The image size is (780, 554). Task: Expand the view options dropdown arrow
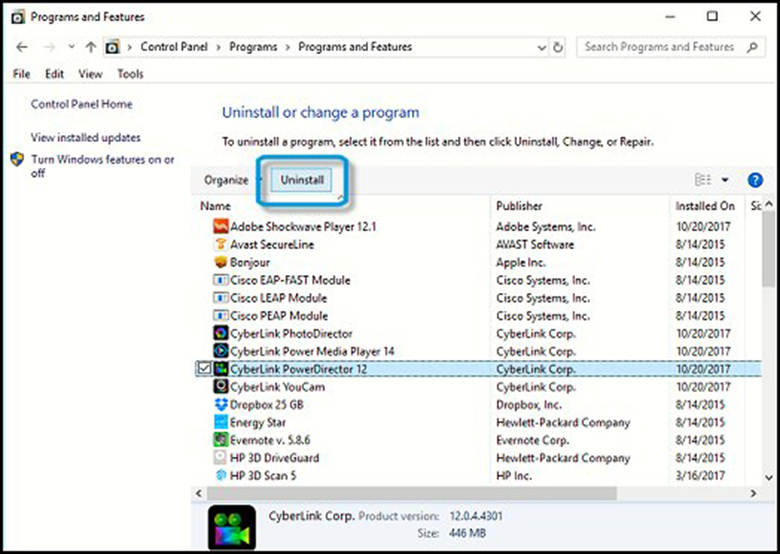pyautogui.click(x=725, y=180)
